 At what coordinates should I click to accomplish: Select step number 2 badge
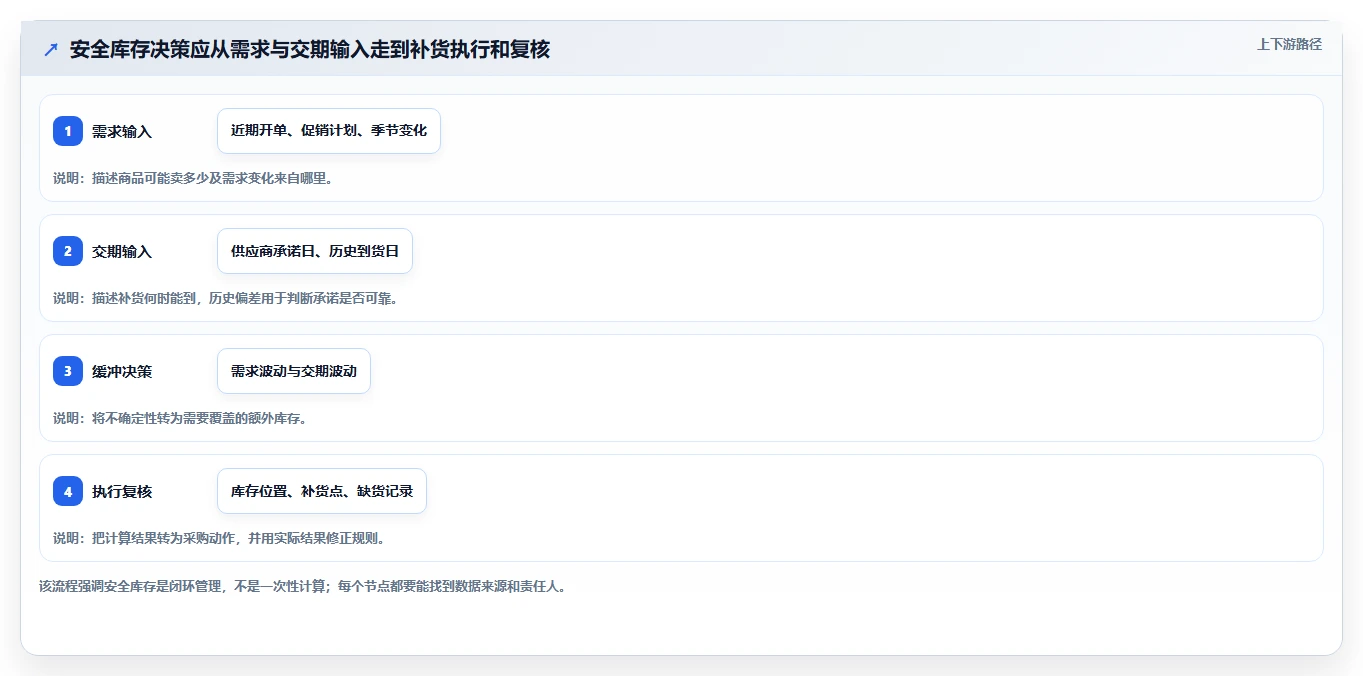pos(68,251)
